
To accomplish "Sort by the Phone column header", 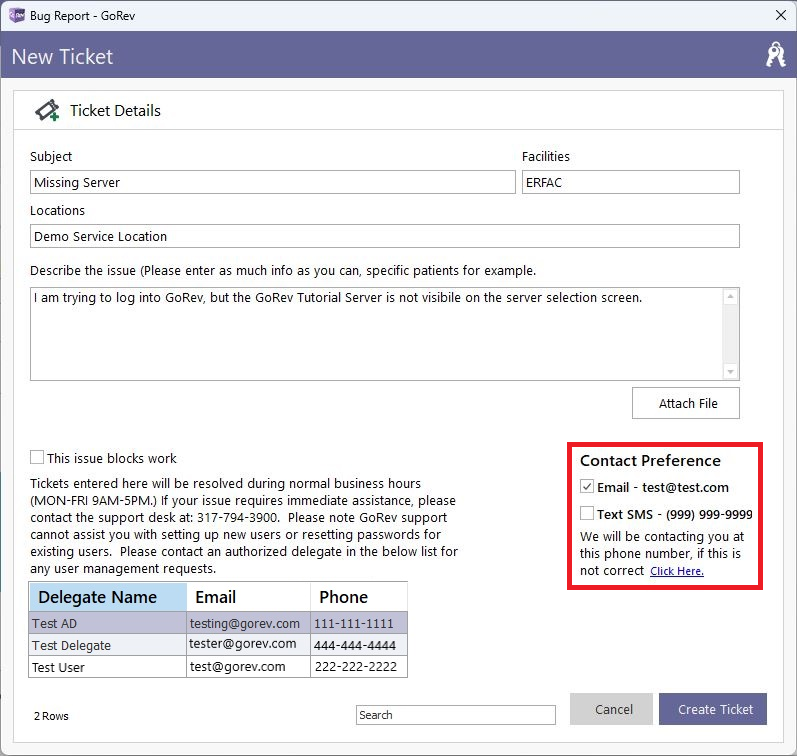I will pyautogui.click(x=359, y=597).
